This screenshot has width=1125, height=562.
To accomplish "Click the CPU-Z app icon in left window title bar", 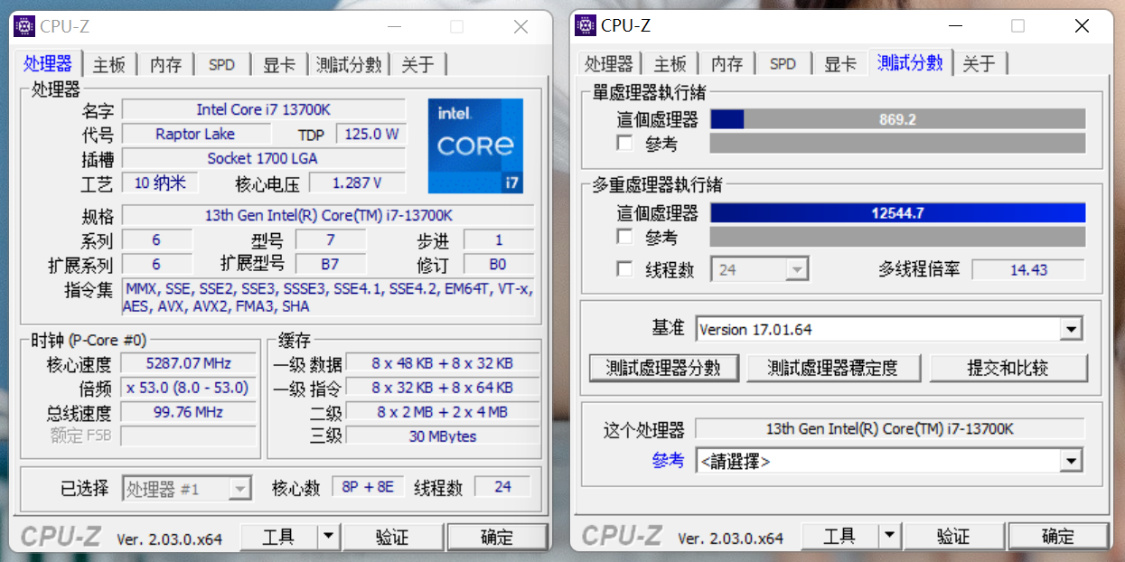I will pos(25,27).
